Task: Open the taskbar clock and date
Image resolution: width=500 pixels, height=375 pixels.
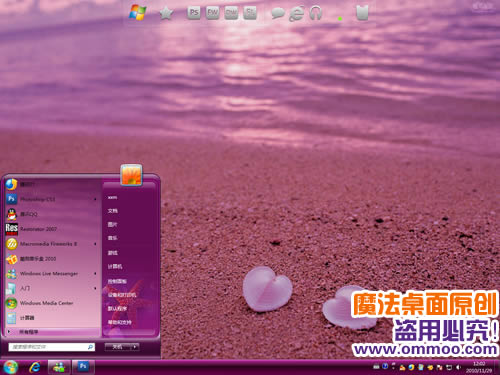Action: click(x=479, y=367)
